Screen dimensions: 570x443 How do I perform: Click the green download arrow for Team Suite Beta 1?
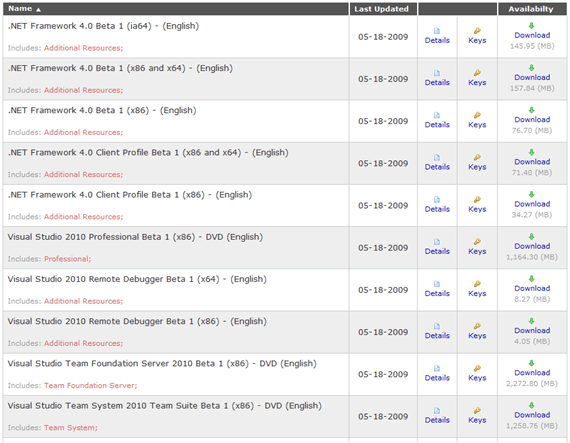click(x=531, y=405)
